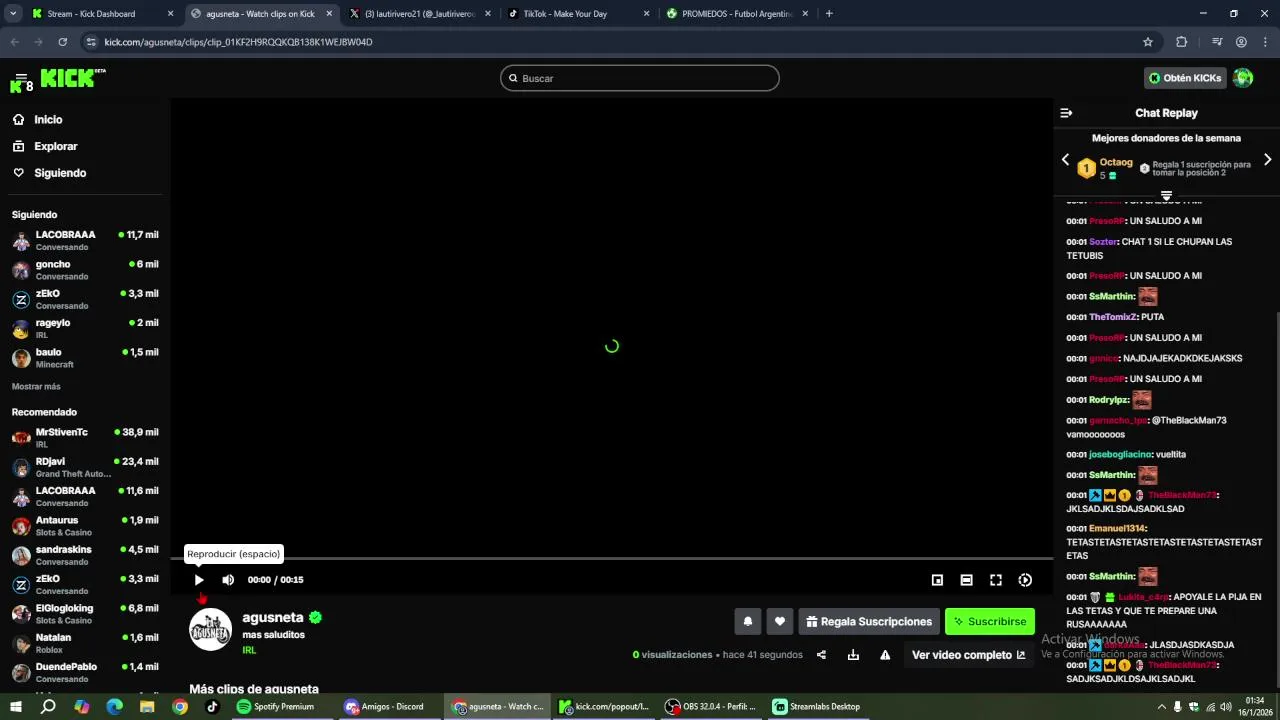Toggle theater mode in player
Screen dimensions: 1280x720
pyautogui.click(x=966, y=580)
